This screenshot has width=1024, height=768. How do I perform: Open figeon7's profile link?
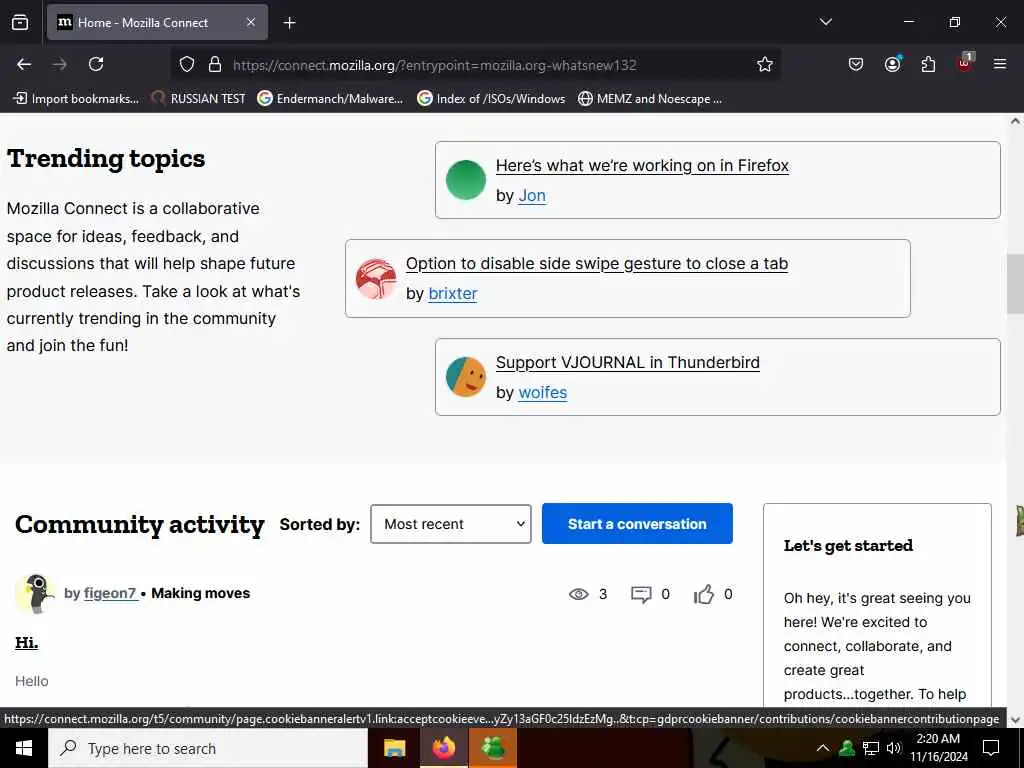click(x=110, y=594)
